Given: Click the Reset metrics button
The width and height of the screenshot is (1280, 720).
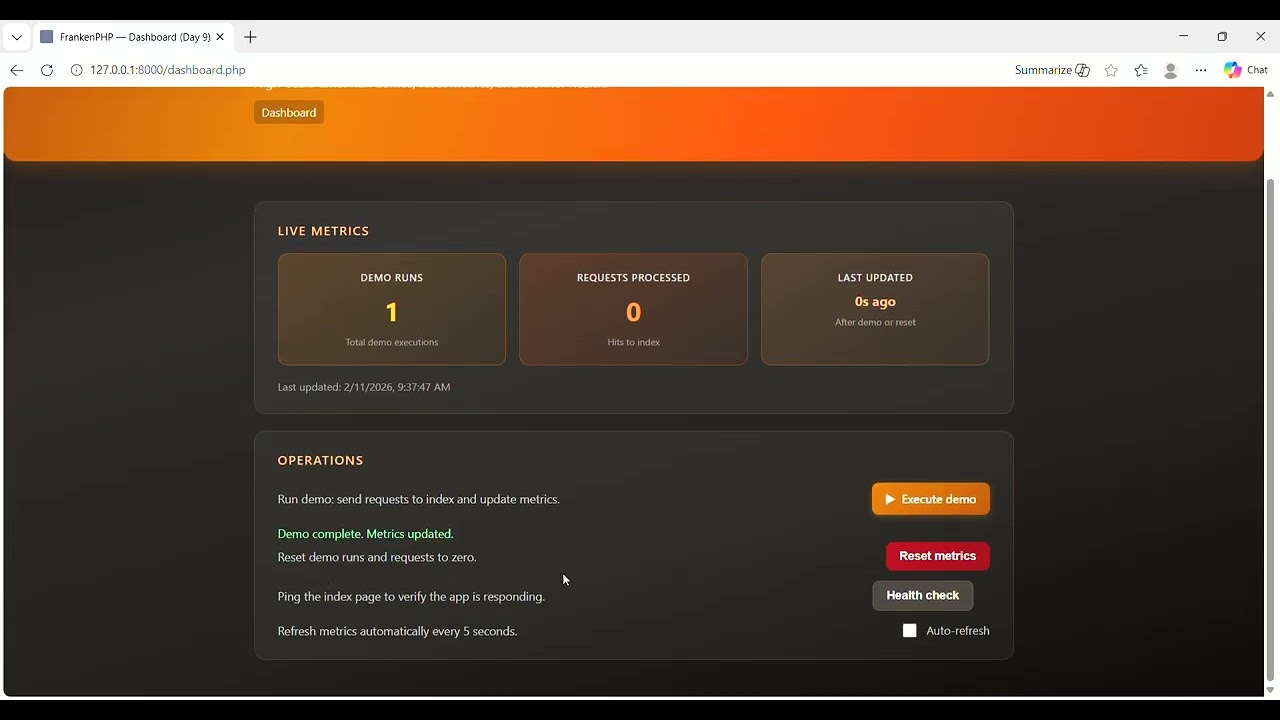Looking at the screenshot, I should [938, 556].
